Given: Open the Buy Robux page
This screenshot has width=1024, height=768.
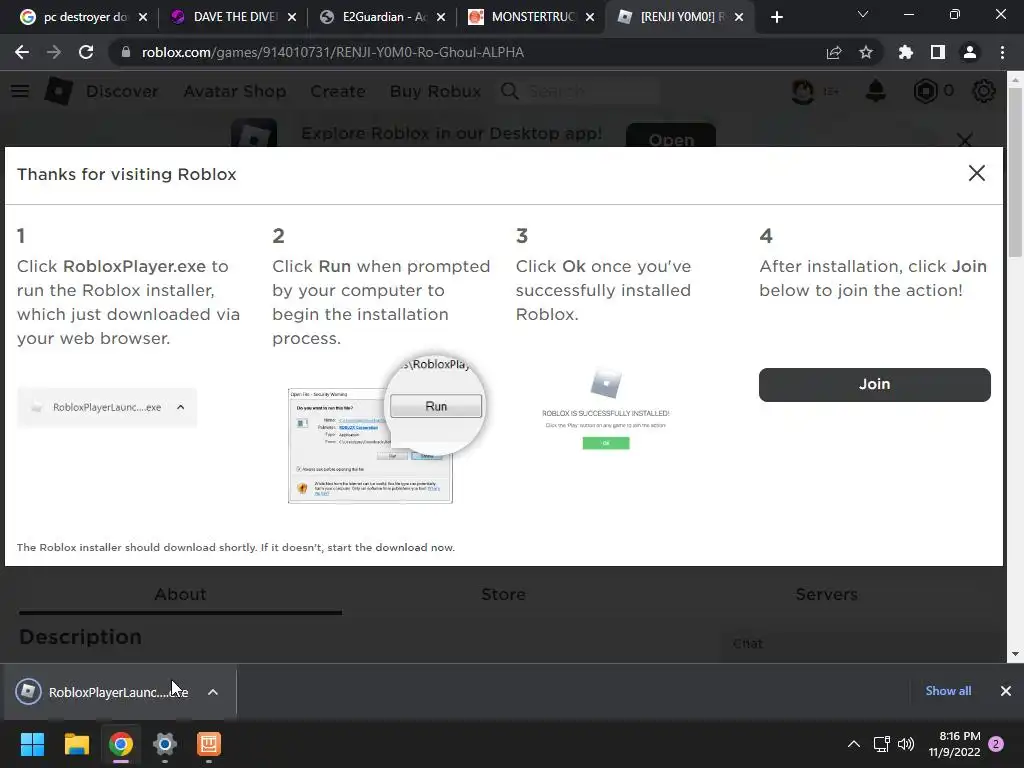Looking at the screenshot, I should 436,91.
